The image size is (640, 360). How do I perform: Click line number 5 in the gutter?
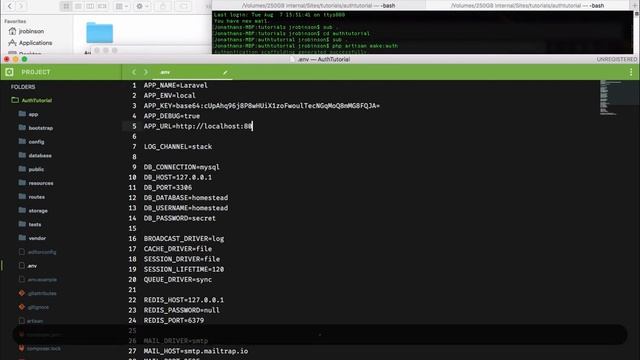click(x=134, y=126)
